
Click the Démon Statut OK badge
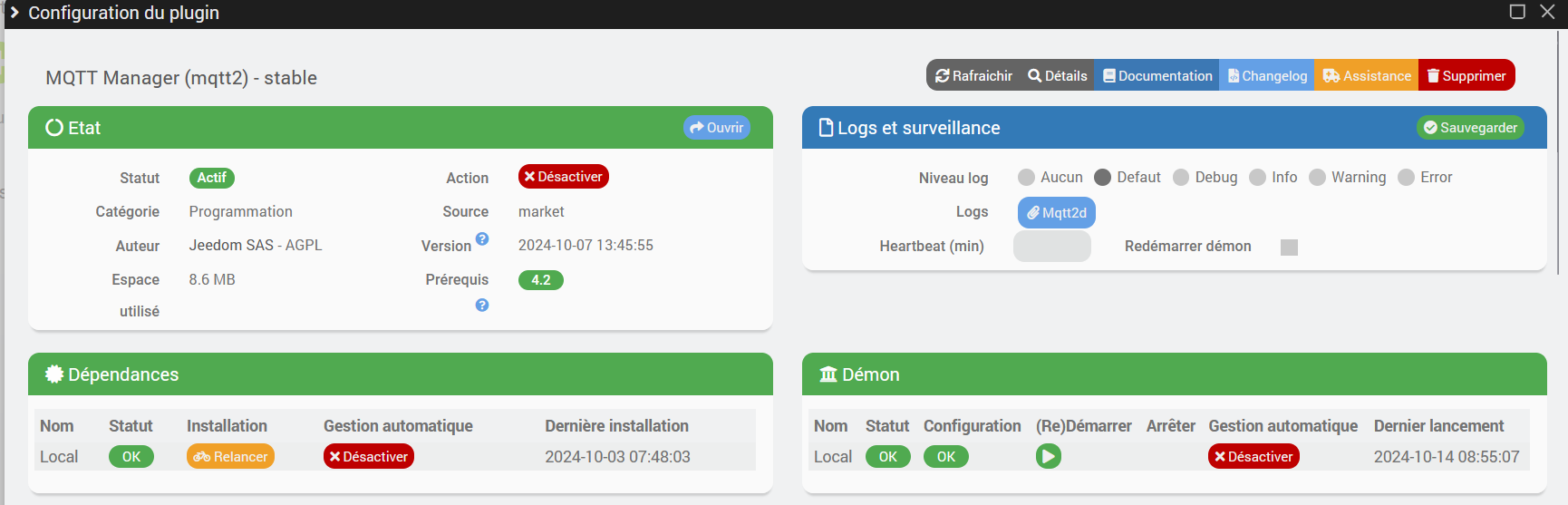point(888,457)
